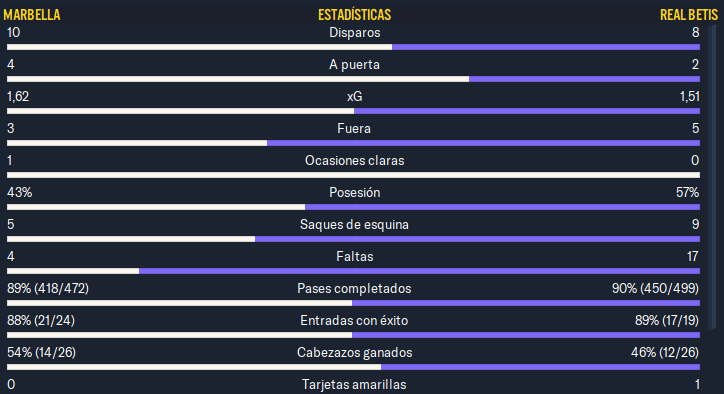The height and width of the screenshot is (394, 724).
Task: Click the xG comparison bar
Action: point(353,111)
